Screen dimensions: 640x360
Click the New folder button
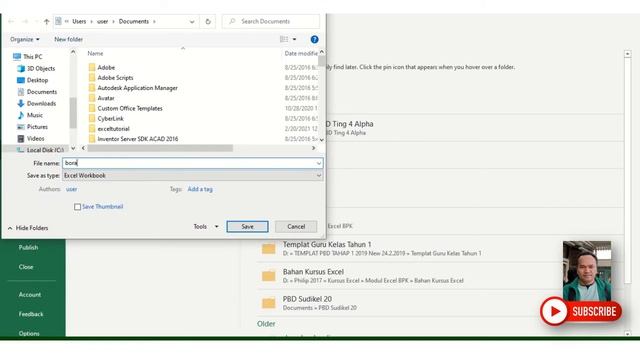68,40
